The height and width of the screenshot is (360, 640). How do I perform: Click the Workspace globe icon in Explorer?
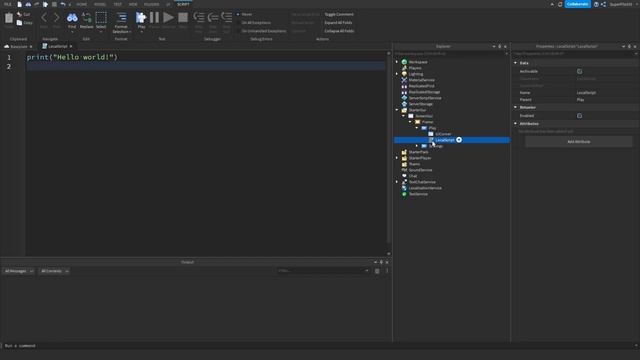(404, 62)
